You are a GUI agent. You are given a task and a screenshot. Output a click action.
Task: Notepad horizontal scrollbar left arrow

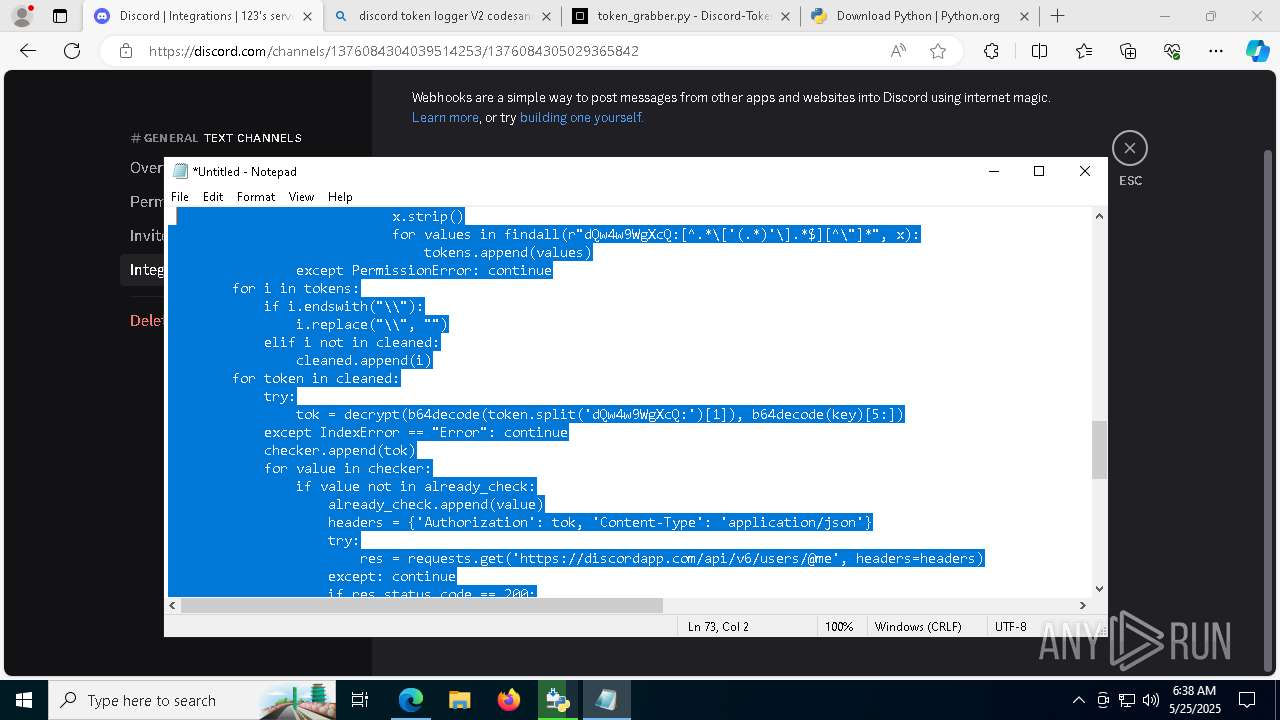pos(172,605)
